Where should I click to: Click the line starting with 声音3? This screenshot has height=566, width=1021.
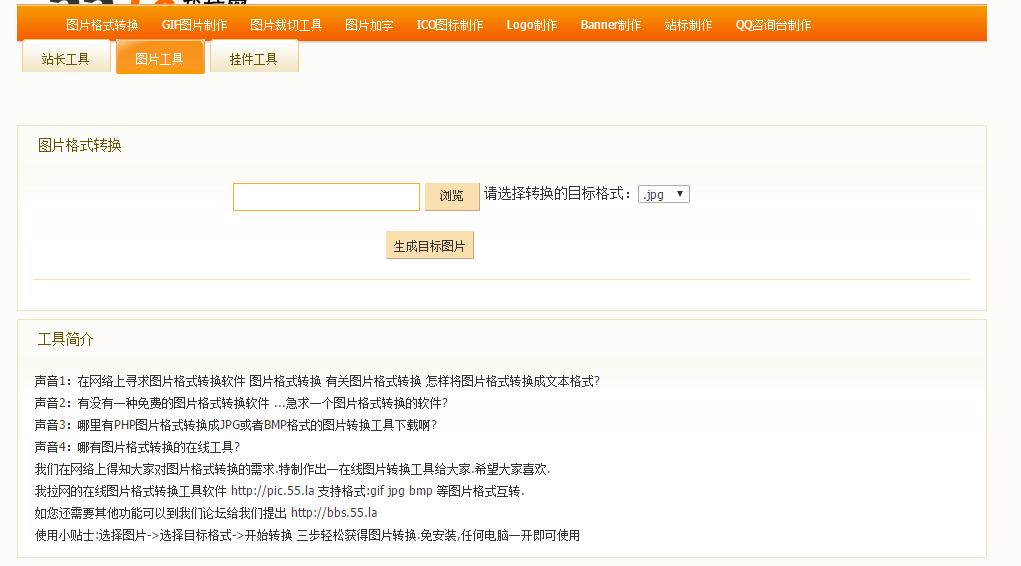(x=236, y=425)
